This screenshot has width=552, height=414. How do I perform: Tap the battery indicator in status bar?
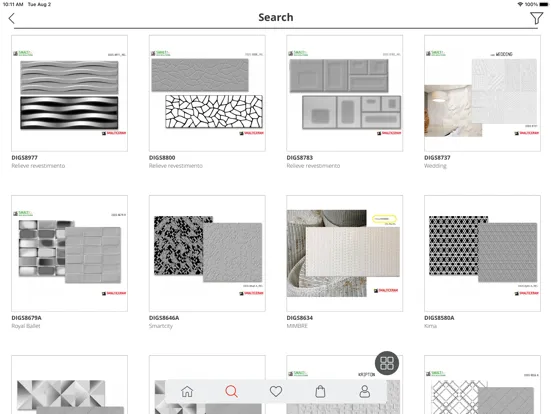(x=544, y=4)
